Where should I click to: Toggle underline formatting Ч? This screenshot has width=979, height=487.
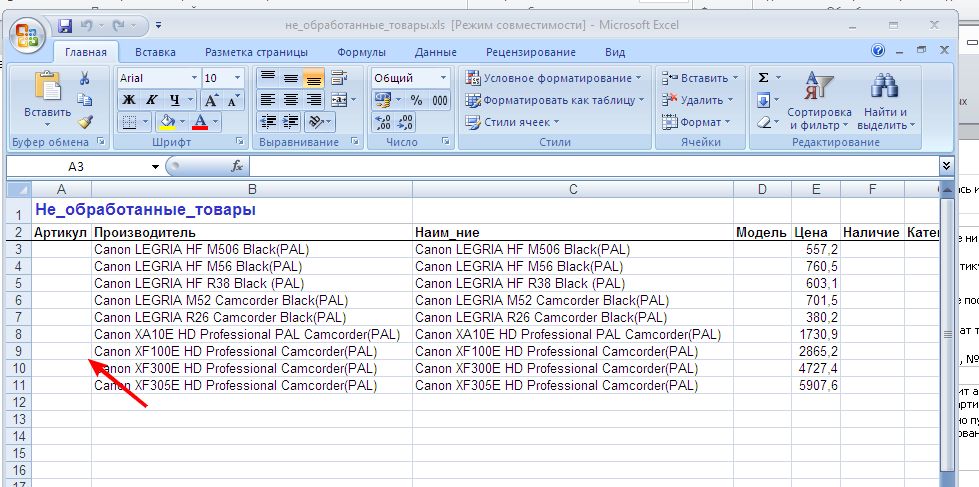click(174, 100)
